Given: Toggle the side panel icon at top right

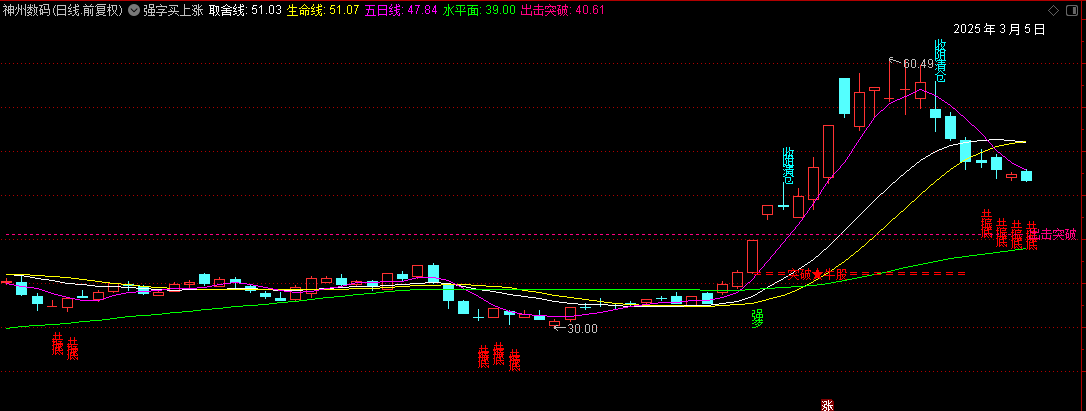Looking at the screenshot, I should click(1073, 10).
